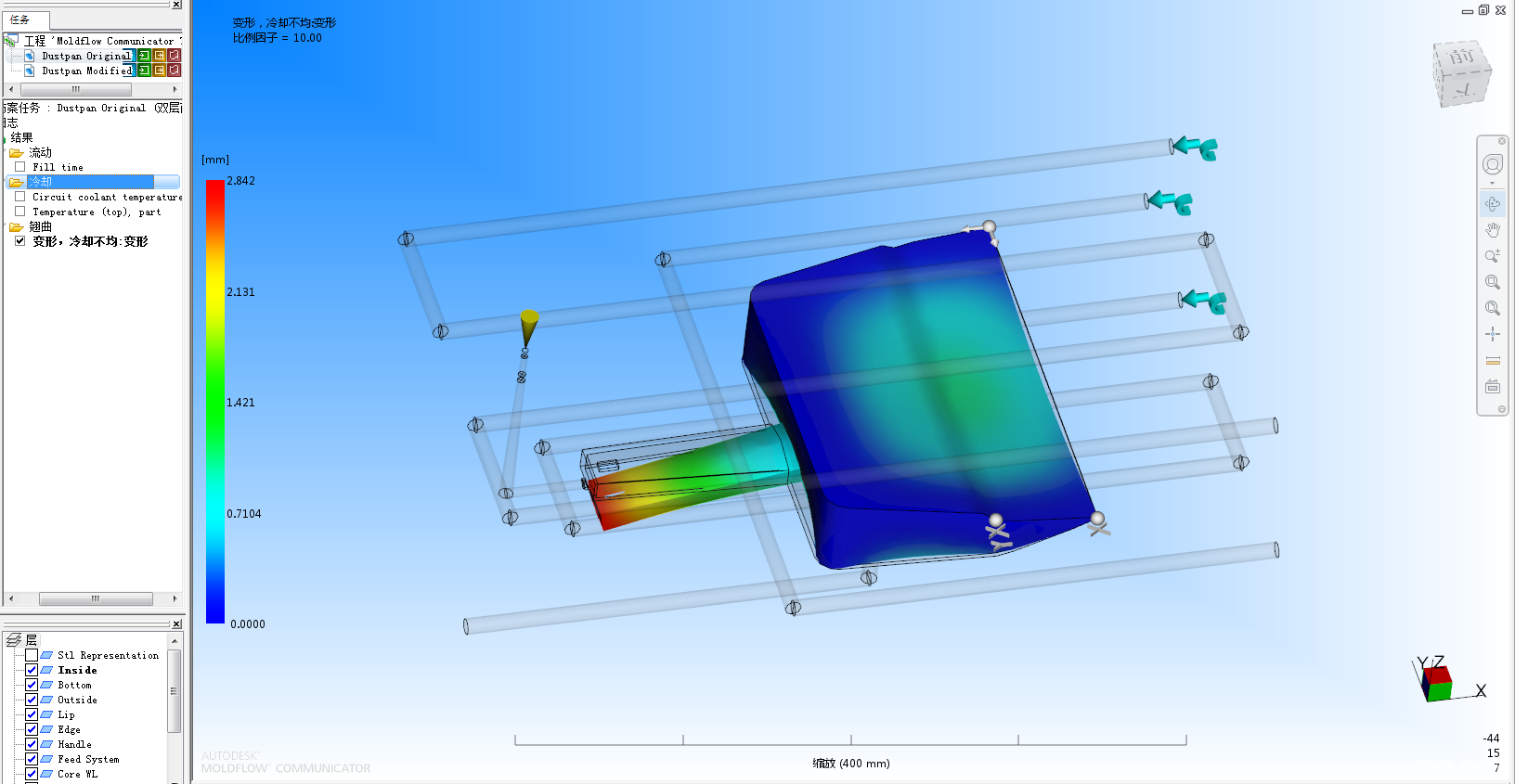
Task: Choose the Zoom window tool
Action: click(1492, 282)
